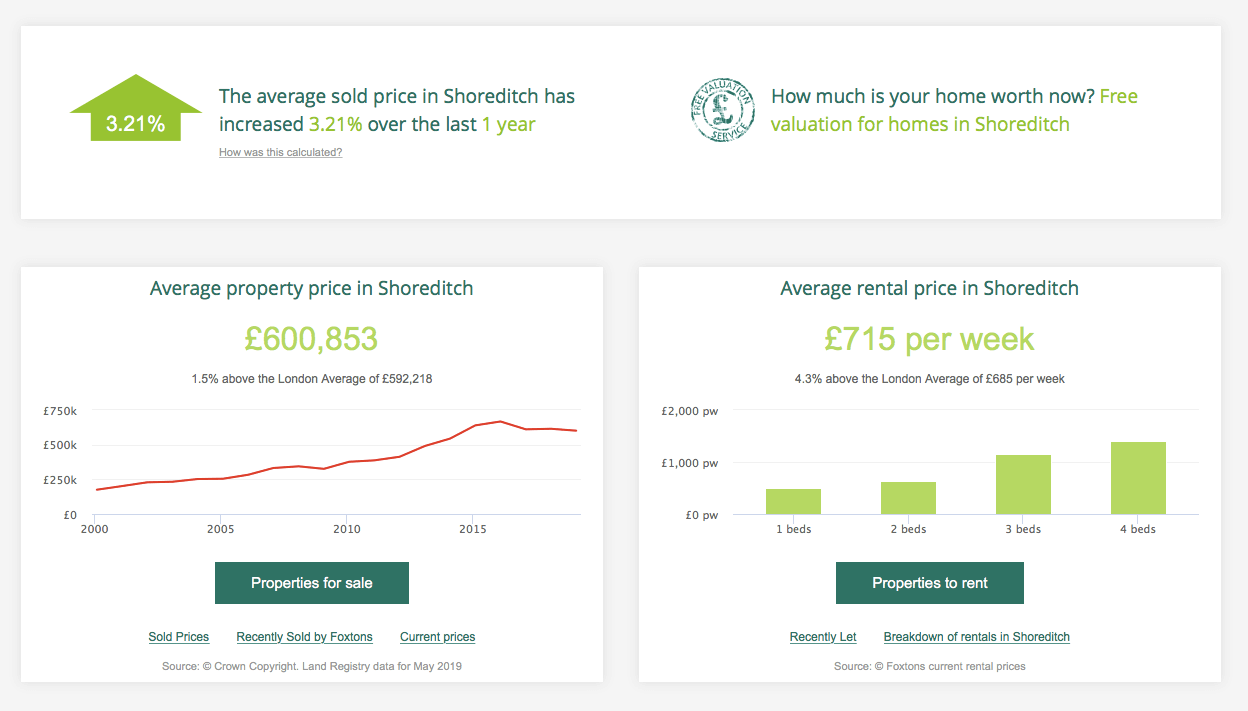Viewport: 1248px width, 711px height.
Task: Click the £715 per week rental figure
Action: click(929, 339)
